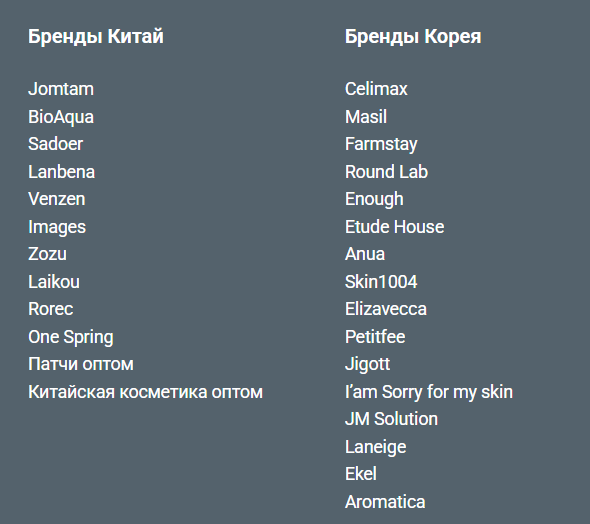Go to the Lanbena brand link

pos(61,172)
